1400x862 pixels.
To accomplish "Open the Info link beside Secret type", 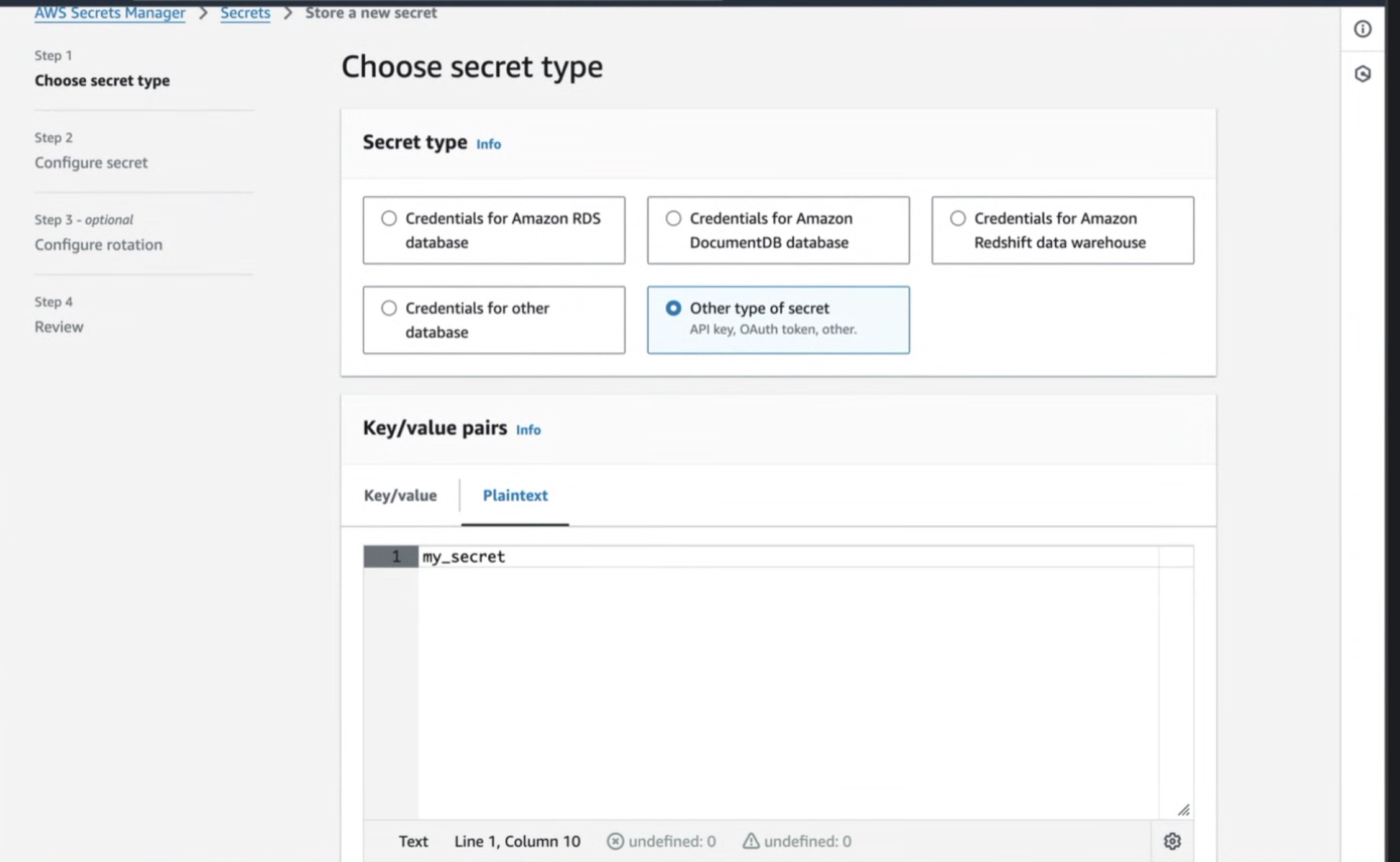I will point(488,144).
